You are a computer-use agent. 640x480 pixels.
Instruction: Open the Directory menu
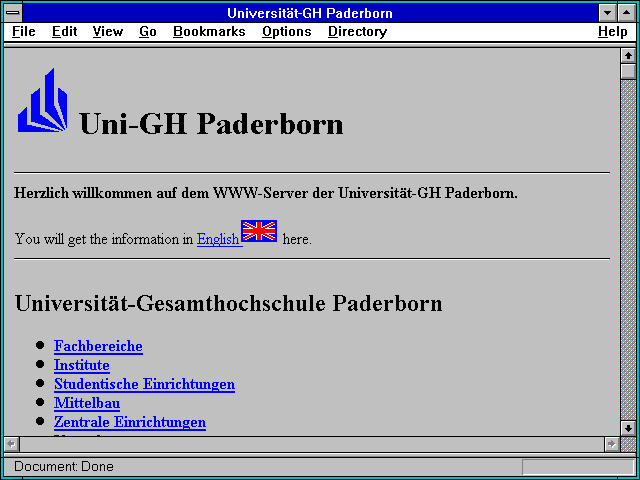357,32
